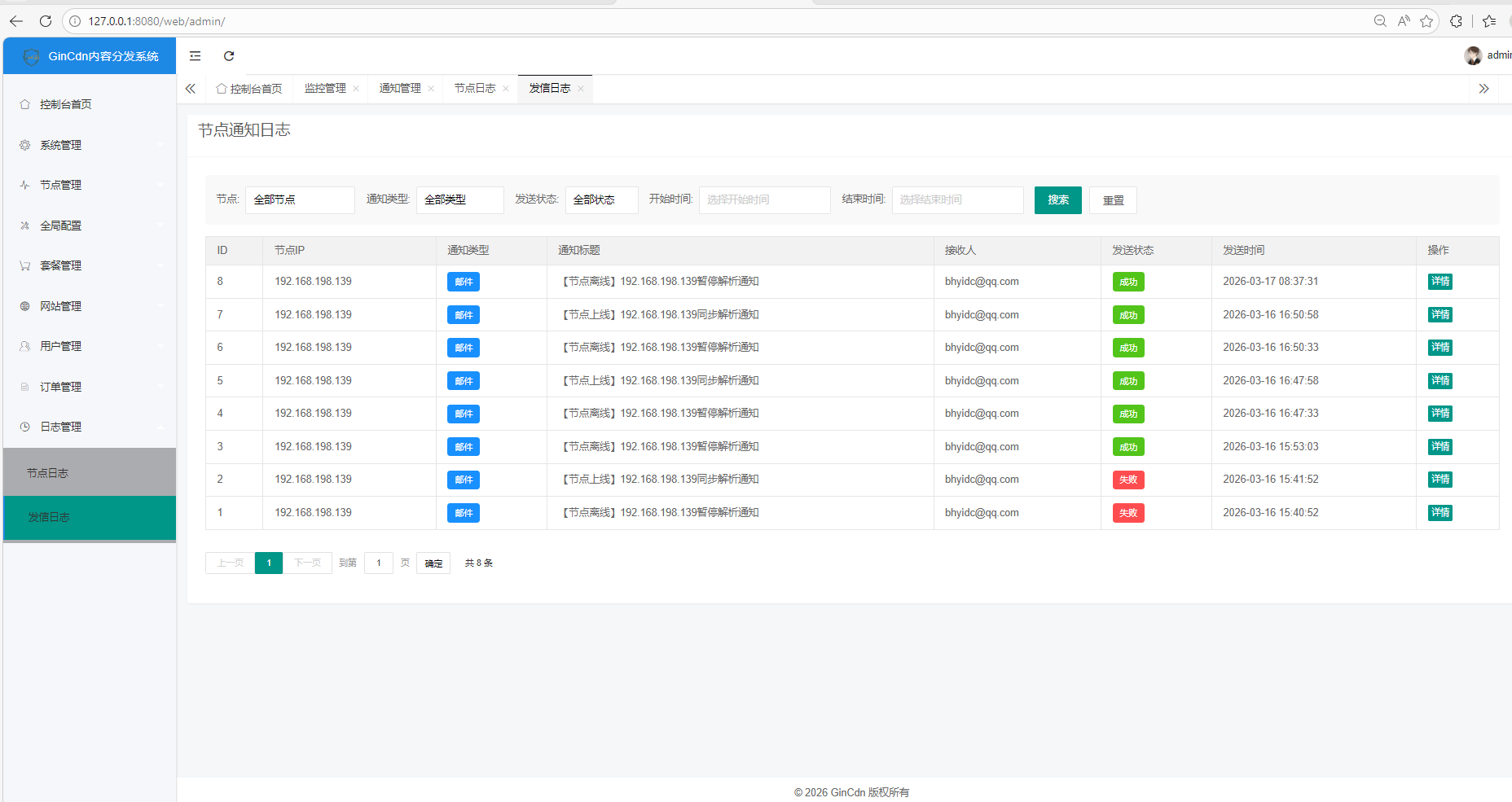Close the 节点日志 tab
The image size is (1512, 802).
(x=506, y=89)
